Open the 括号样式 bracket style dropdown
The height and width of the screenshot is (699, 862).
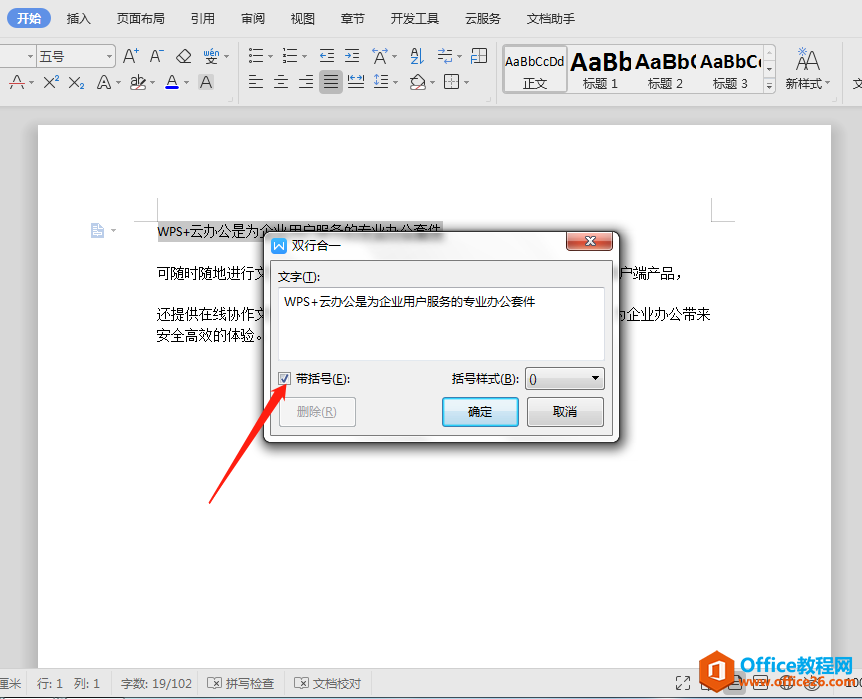[565, 378]
